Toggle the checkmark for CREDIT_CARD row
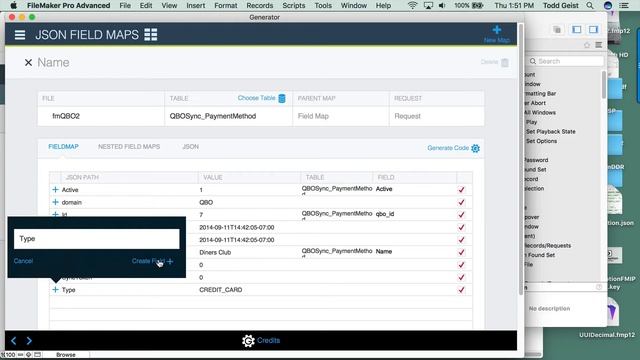 (x=462, y=290)
